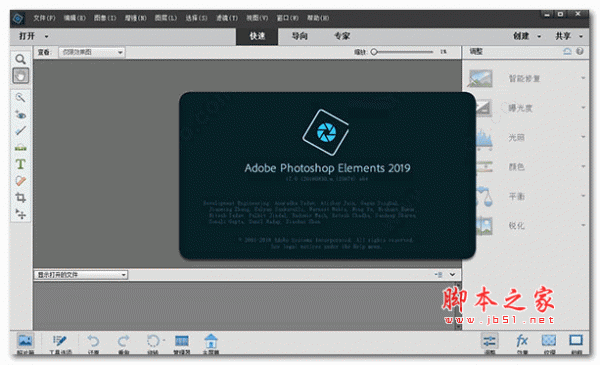The image size is (600, 365).
Task: Switch to the 导向 mode tab
Action: pos(299,36)
